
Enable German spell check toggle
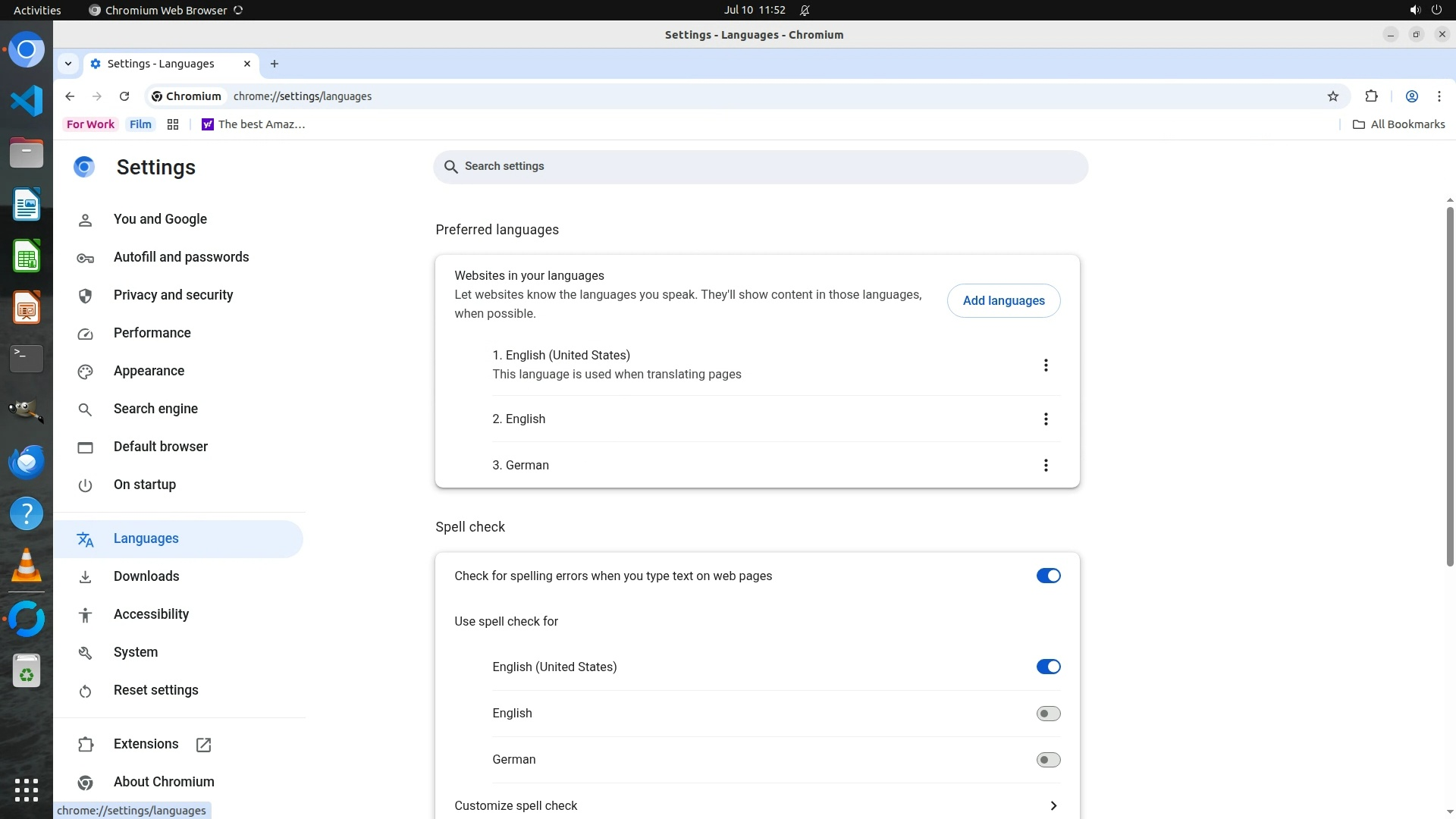coord(1048,760)
